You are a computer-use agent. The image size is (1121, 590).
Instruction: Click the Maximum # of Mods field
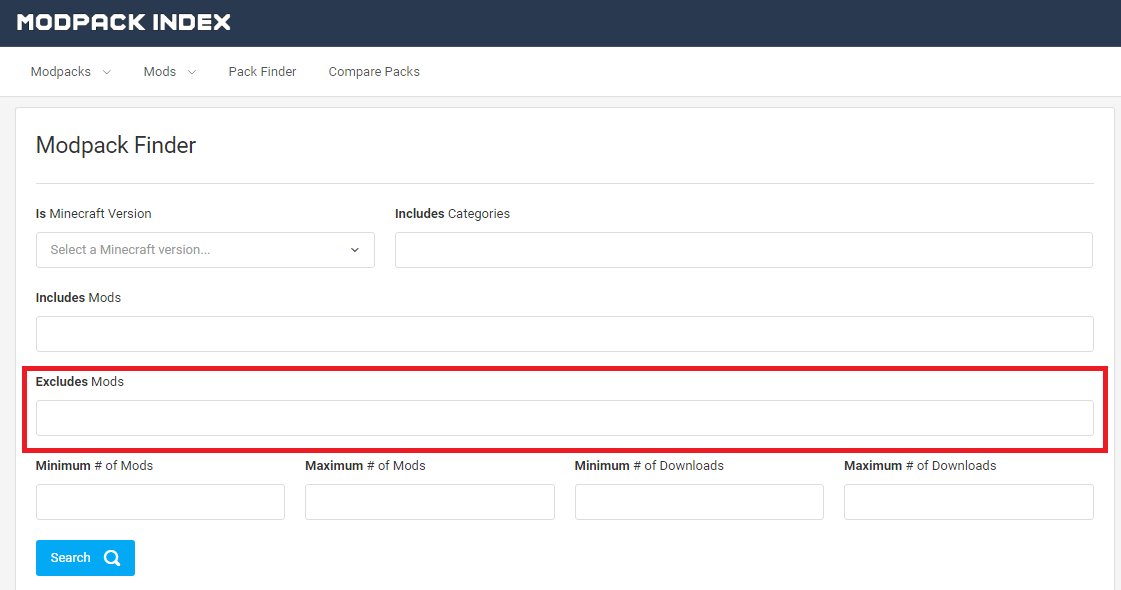(x=429, y=502)
